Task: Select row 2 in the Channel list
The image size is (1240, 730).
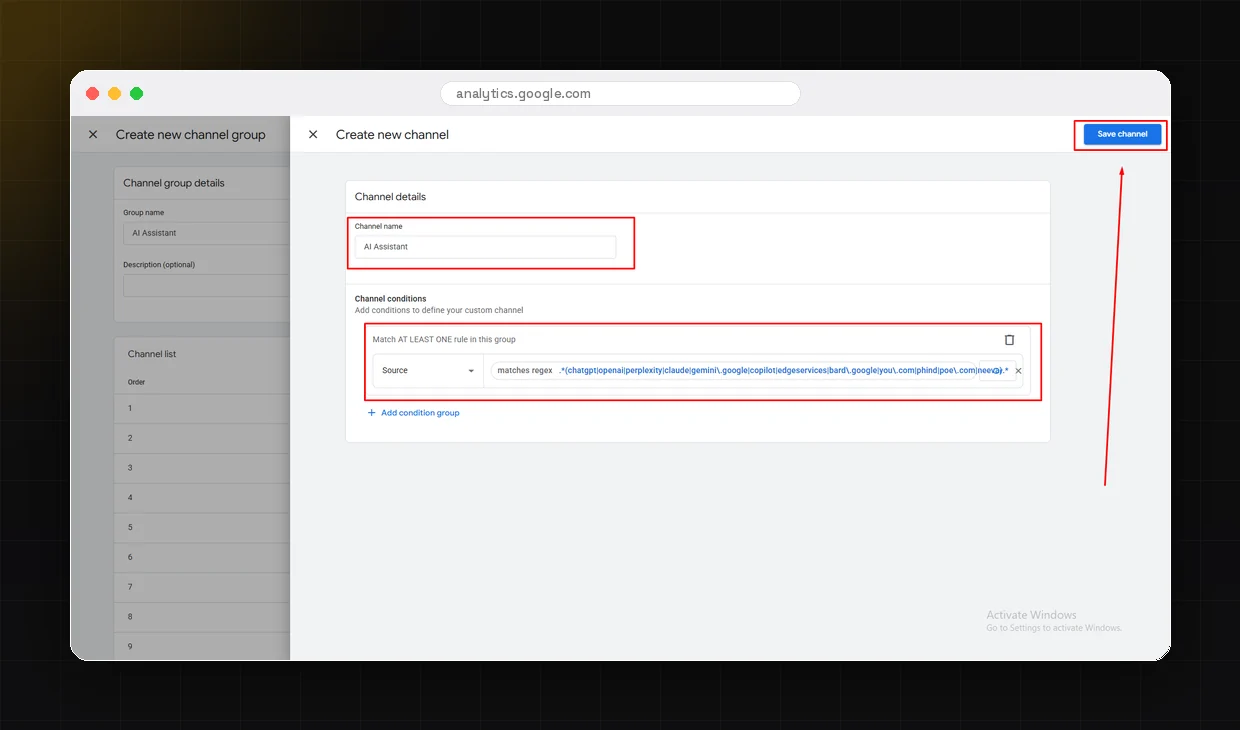Action: [x=202, y=438]
